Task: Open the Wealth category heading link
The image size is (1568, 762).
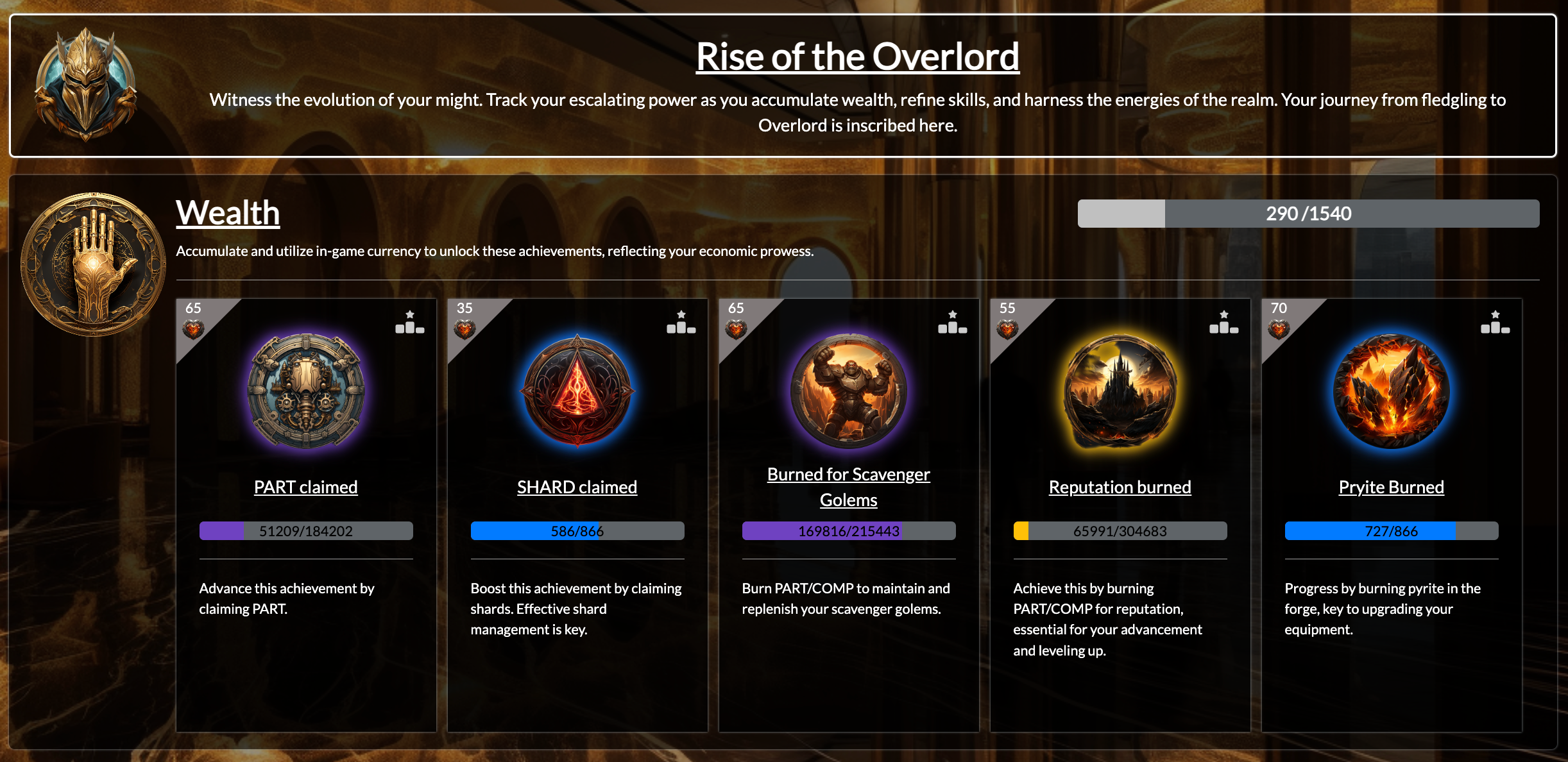Action: [x=228, y=212]
